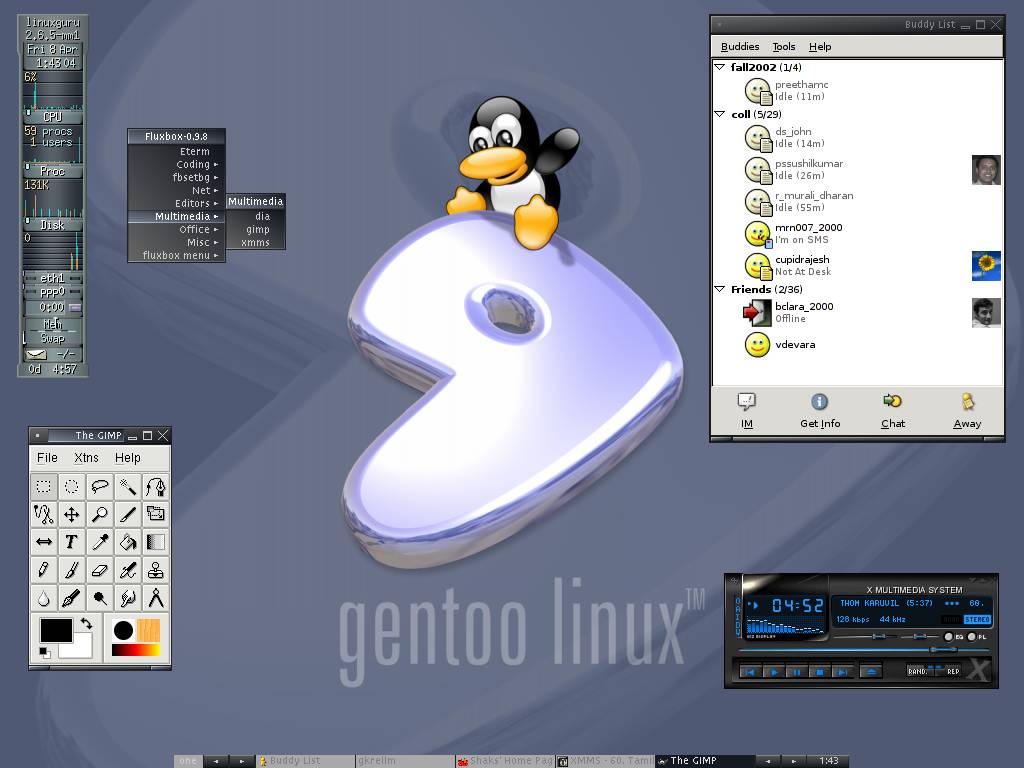
Task: Expand the fbsetbg submenu
Action: point(176,178)
